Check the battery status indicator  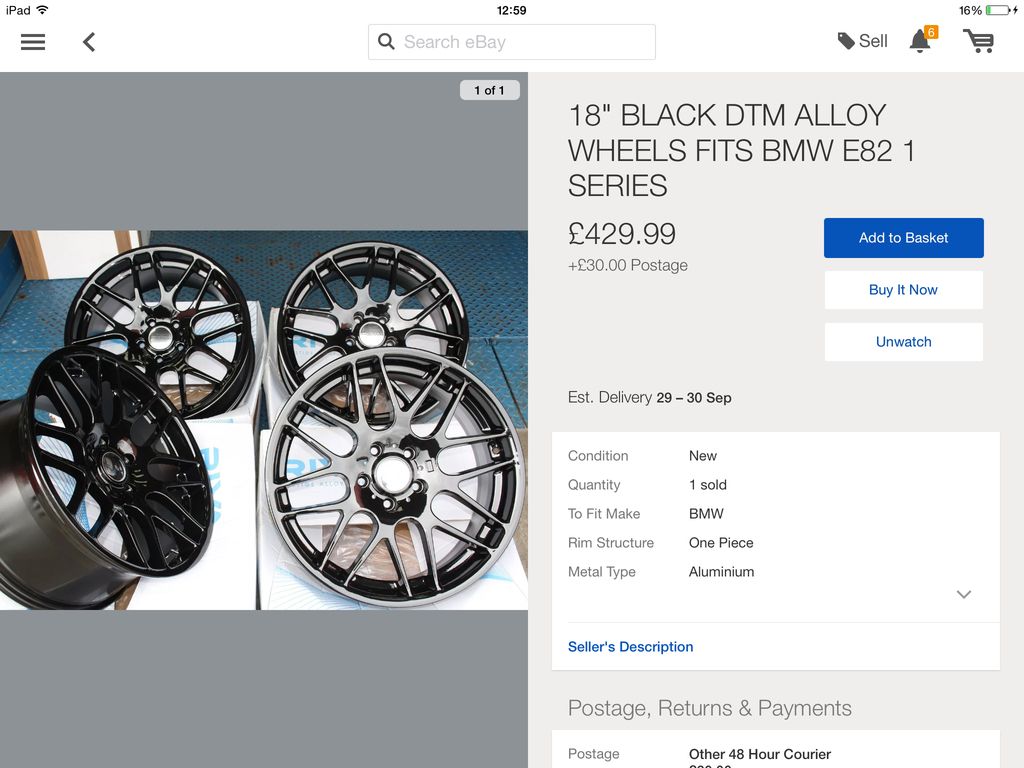1002,10
